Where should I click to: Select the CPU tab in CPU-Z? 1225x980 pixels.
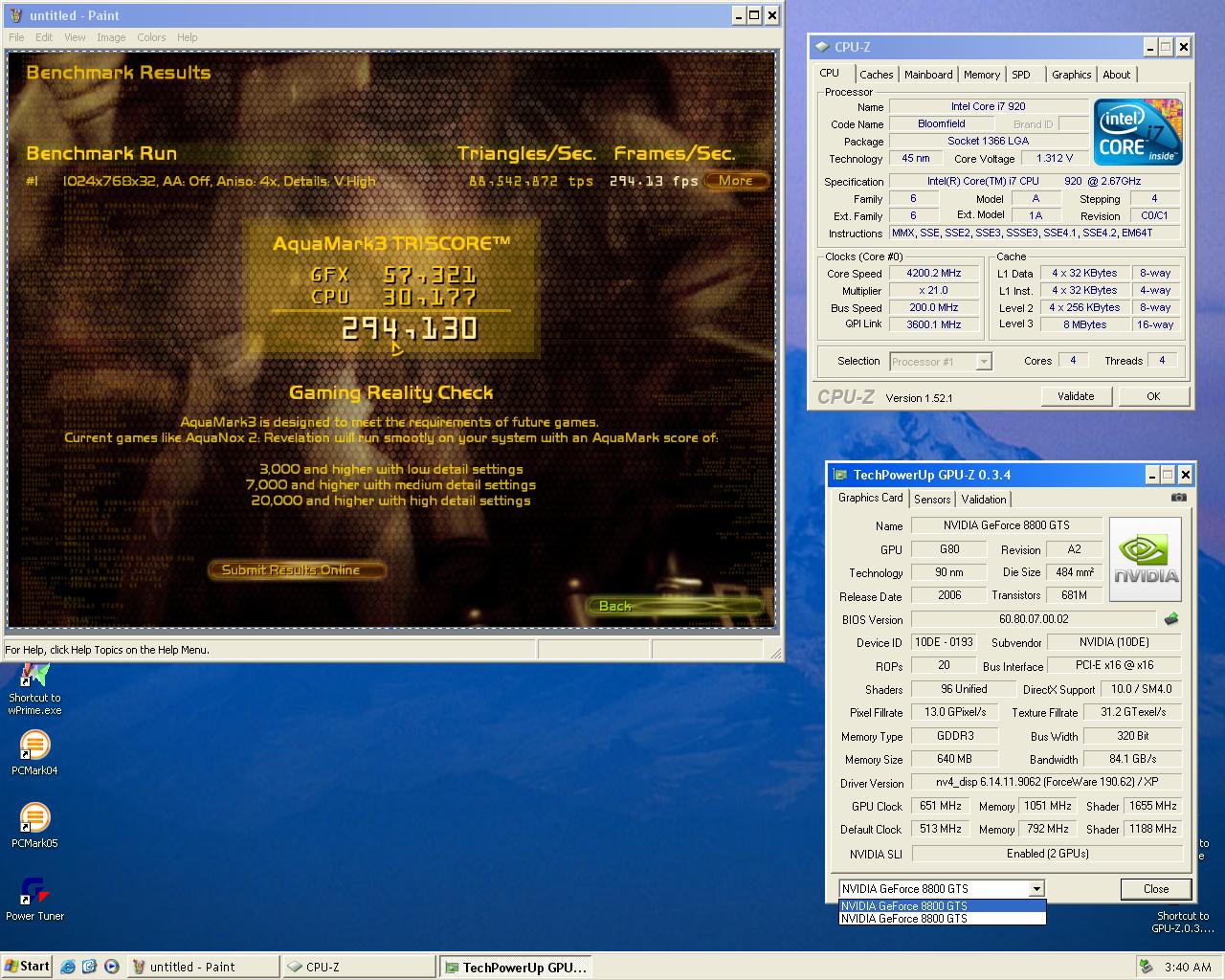[x=830, y=74]
